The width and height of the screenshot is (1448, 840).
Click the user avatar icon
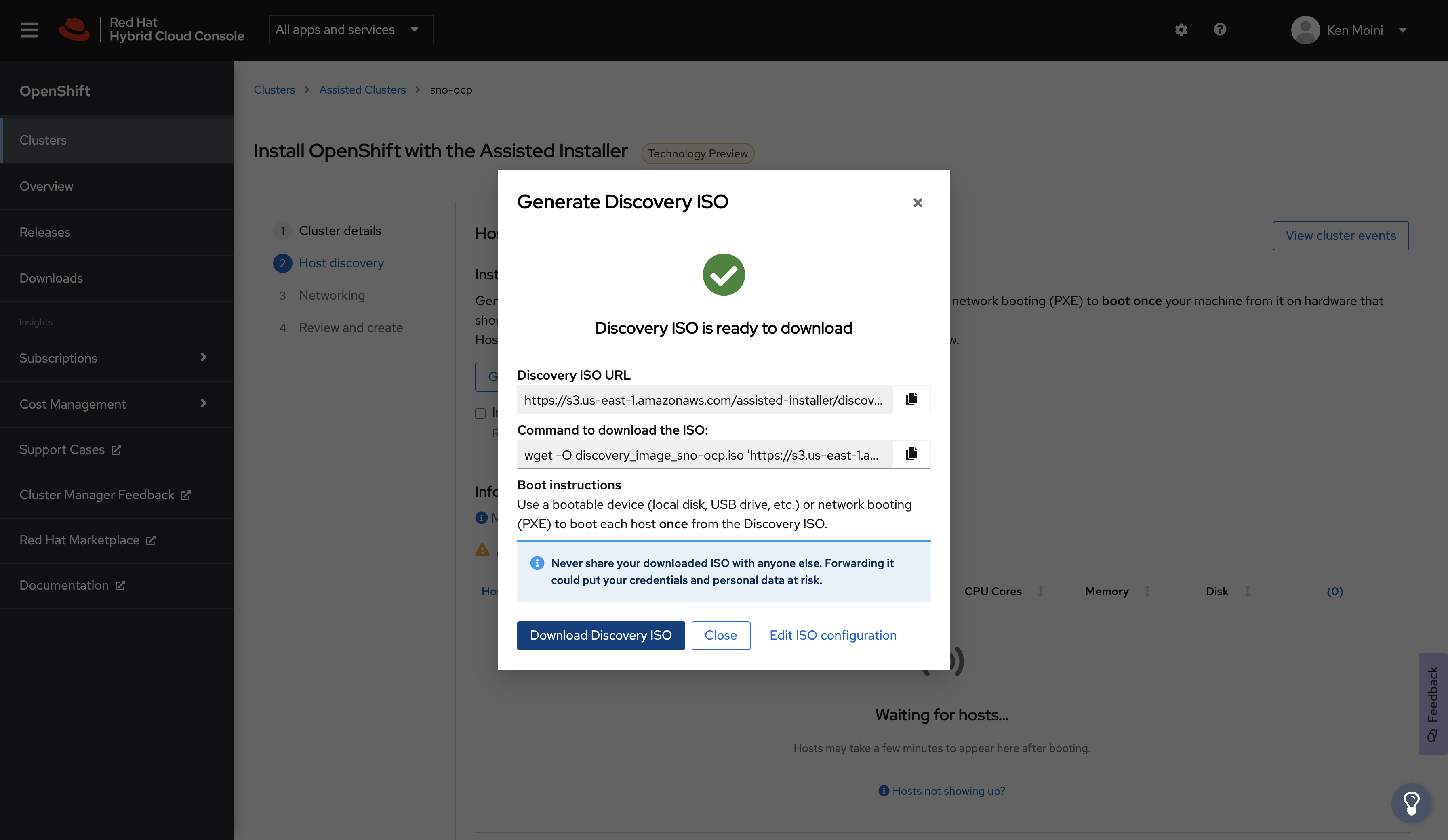click(1304, 29)
